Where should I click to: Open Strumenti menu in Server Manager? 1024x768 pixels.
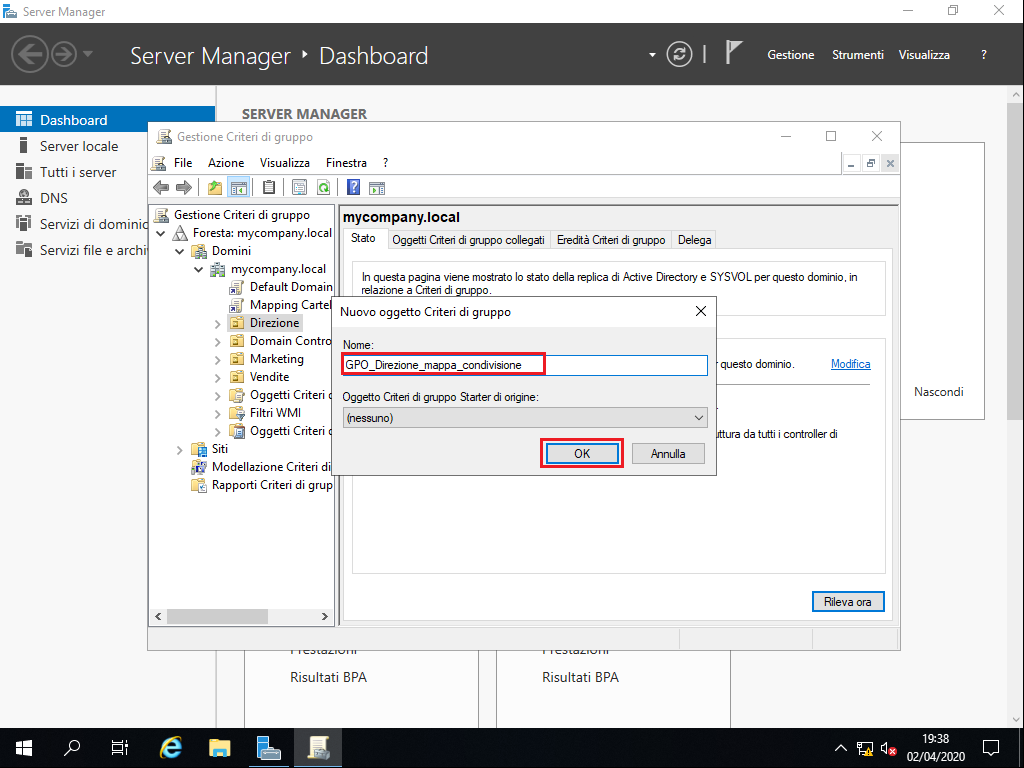click(x=857, y=55)
